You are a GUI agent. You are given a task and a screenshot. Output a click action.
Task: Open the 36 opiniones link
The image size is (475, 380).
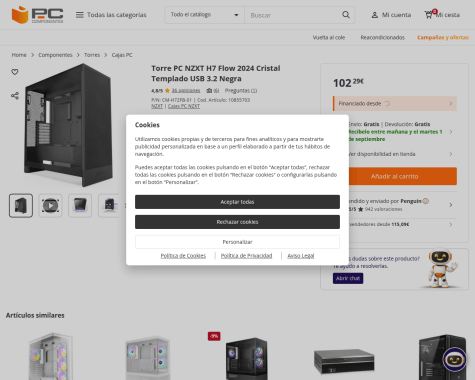point(186,90)
